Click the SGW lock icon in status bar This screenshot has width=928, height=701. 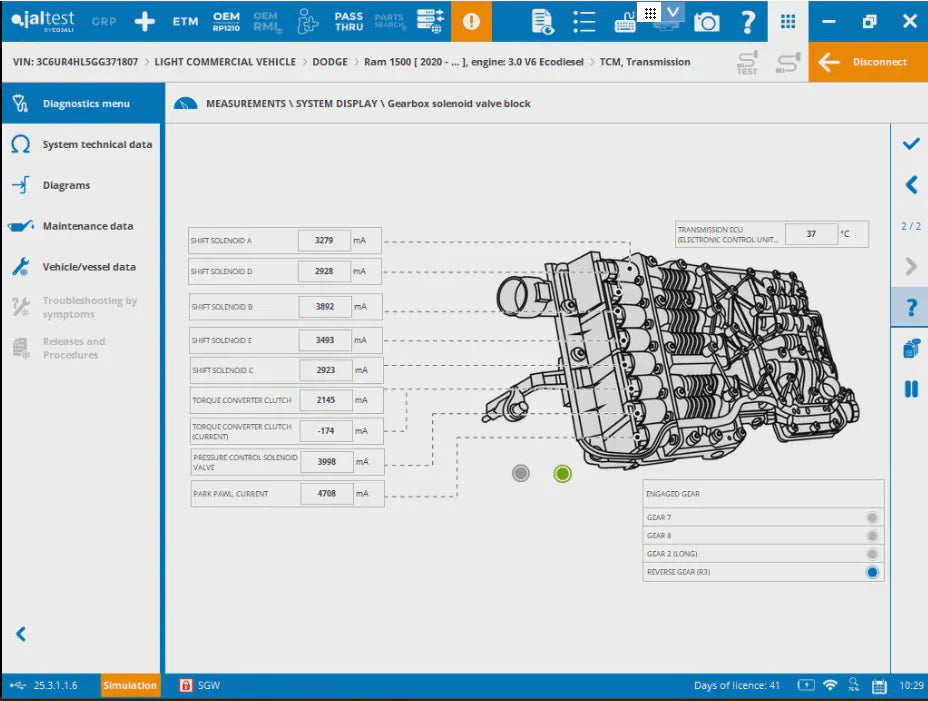point(185,685)
